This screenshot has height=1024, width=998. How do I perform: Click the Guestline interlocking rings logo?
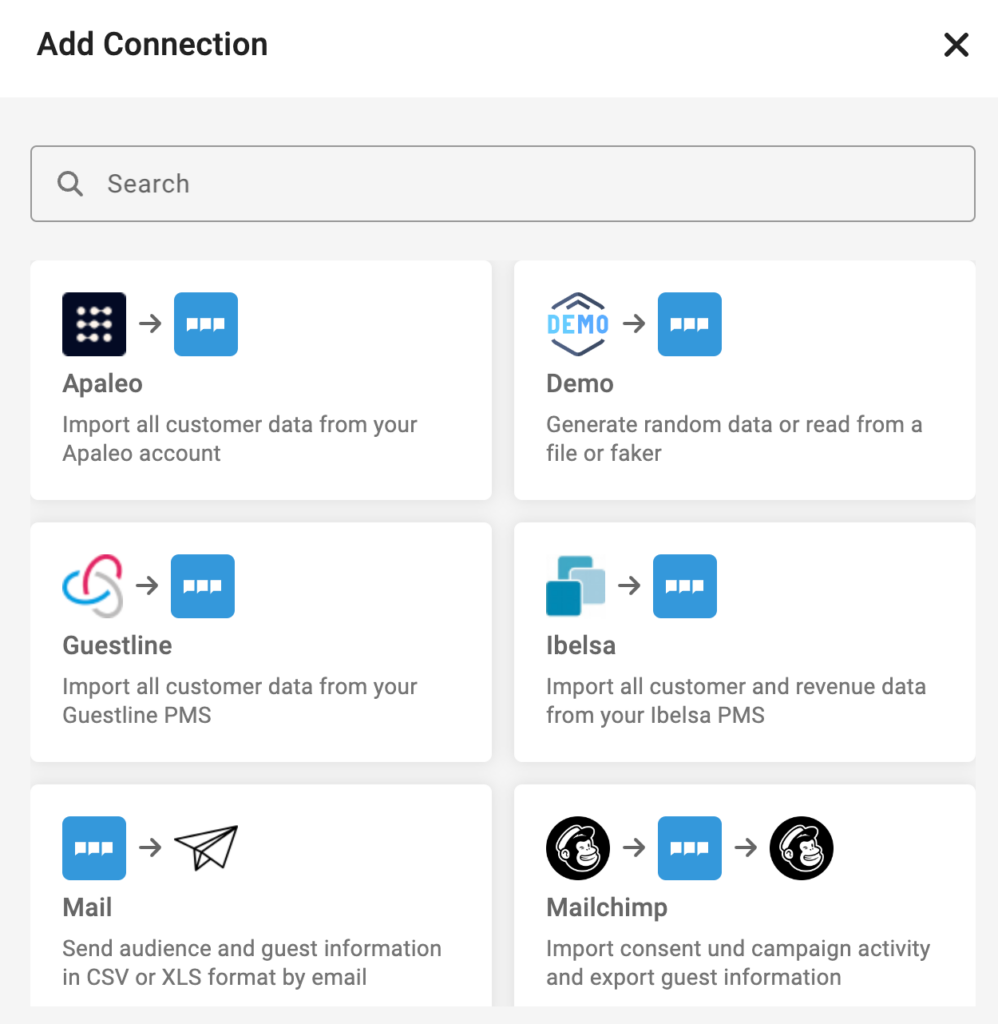click(95, 586)
